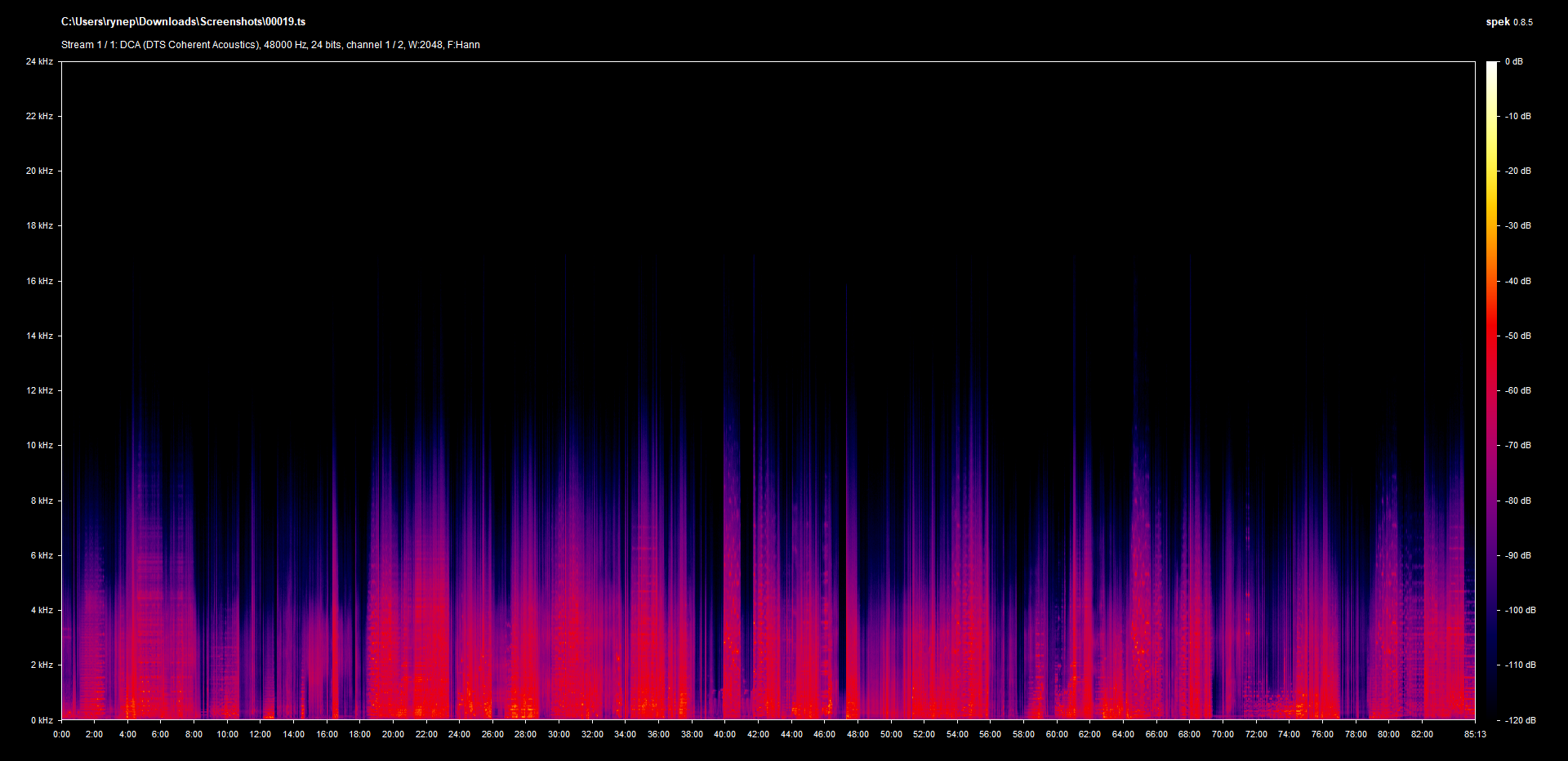Click the white top of the dB color bar
The height and width of the screenshot is (761, 1568).
(1492, 67)
